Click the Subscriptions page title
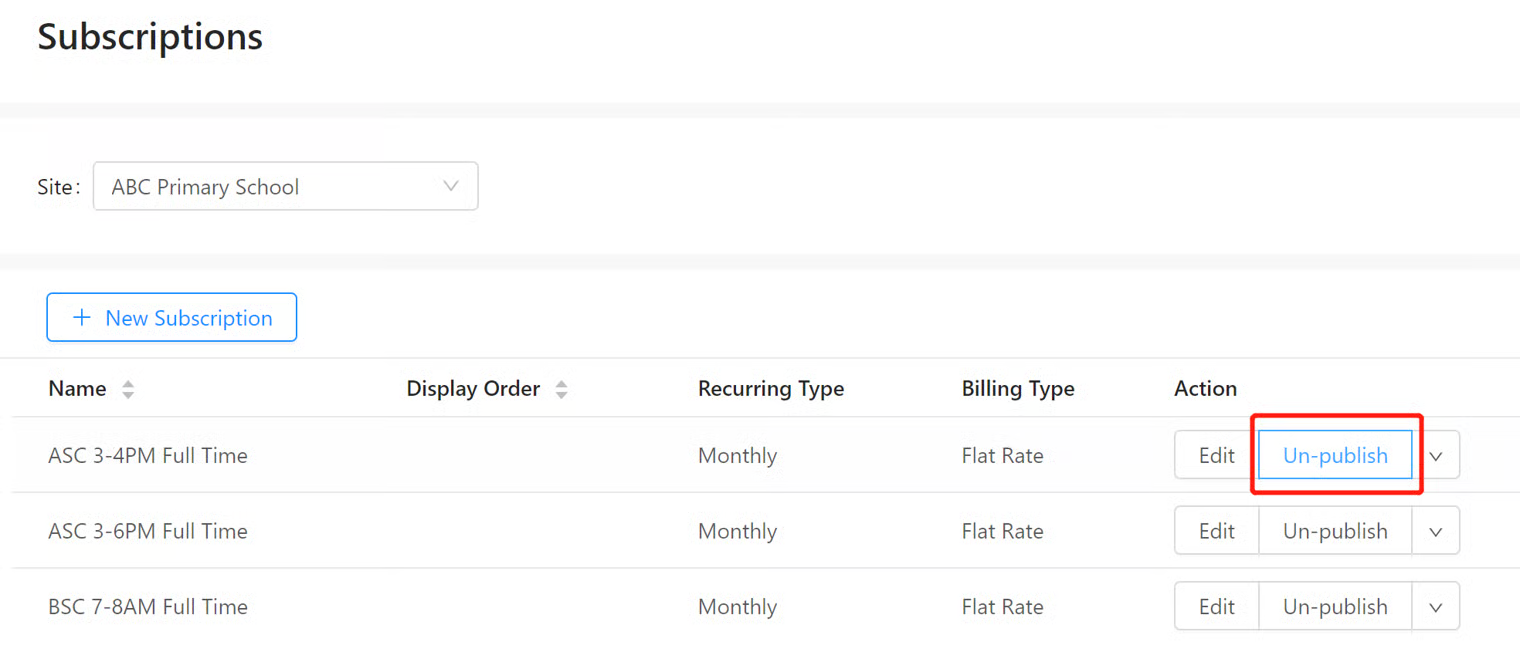Image resolution: width=1520 pixels, height=652 pixels. pyautogui.click(x=150, y=37)
